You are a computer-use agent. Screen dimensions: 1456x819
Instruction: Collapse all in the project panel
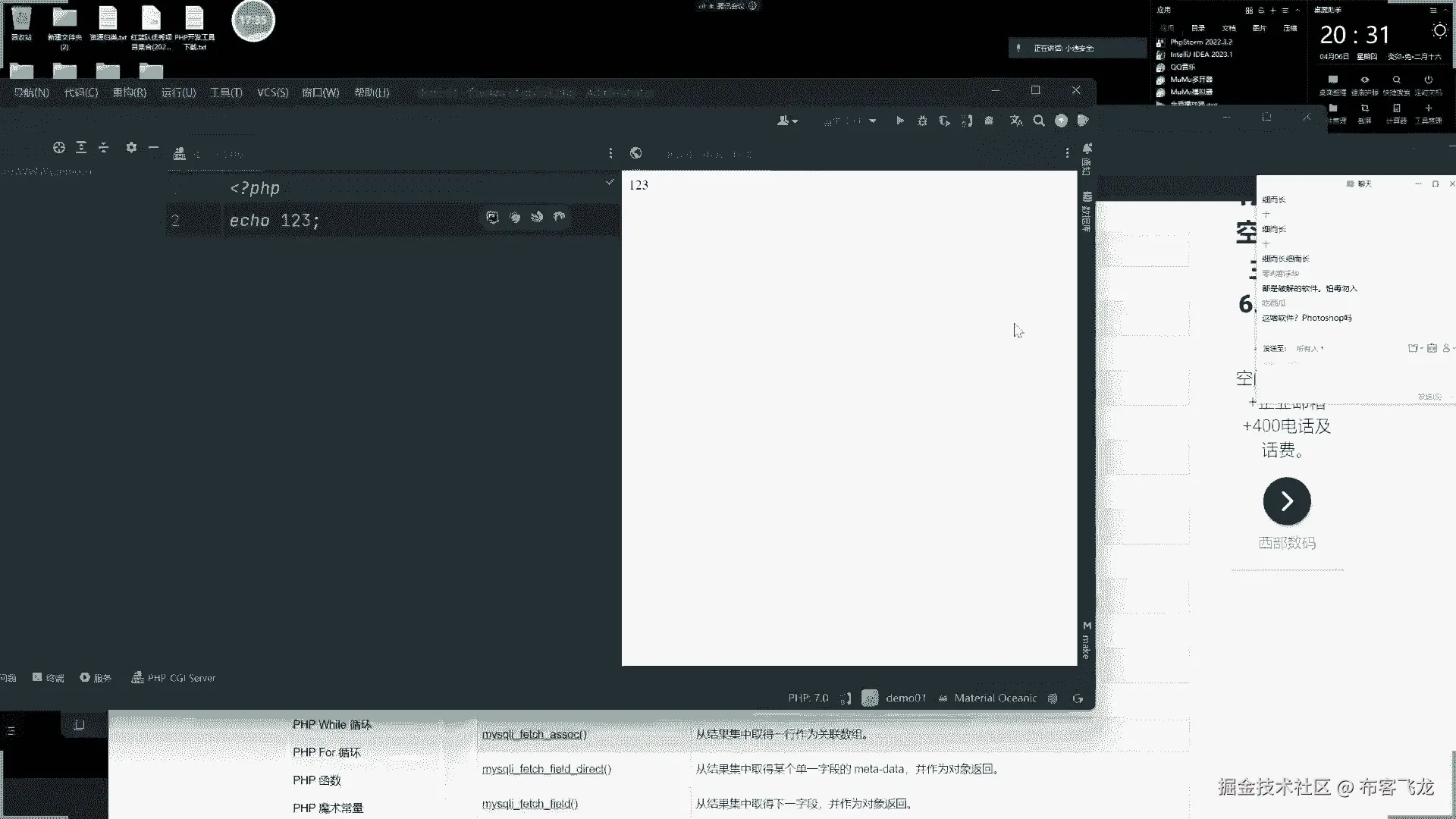coord(104,147)
